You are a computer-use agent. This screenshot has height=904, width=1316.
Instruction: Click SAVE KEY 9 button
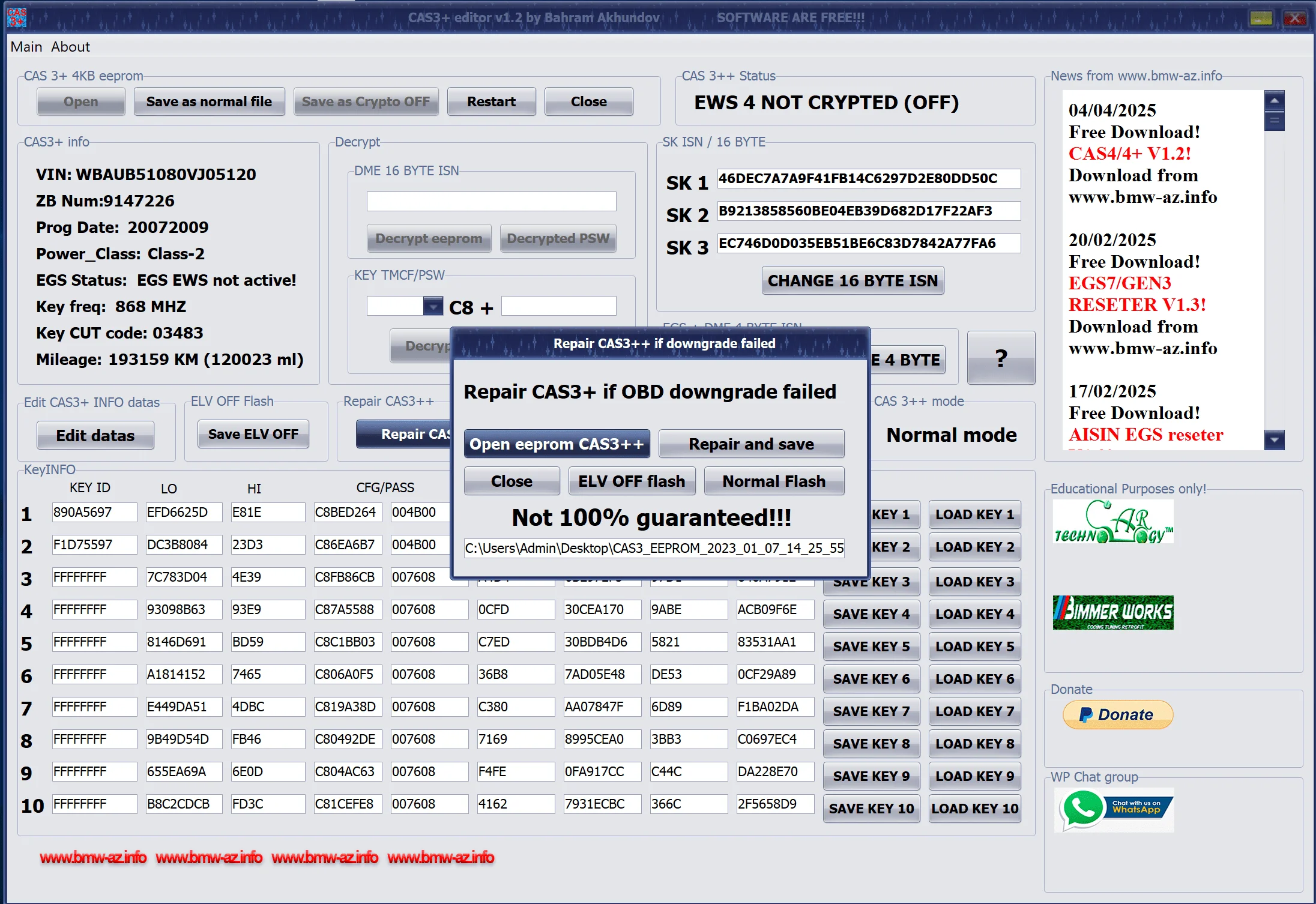coord(871,776)
